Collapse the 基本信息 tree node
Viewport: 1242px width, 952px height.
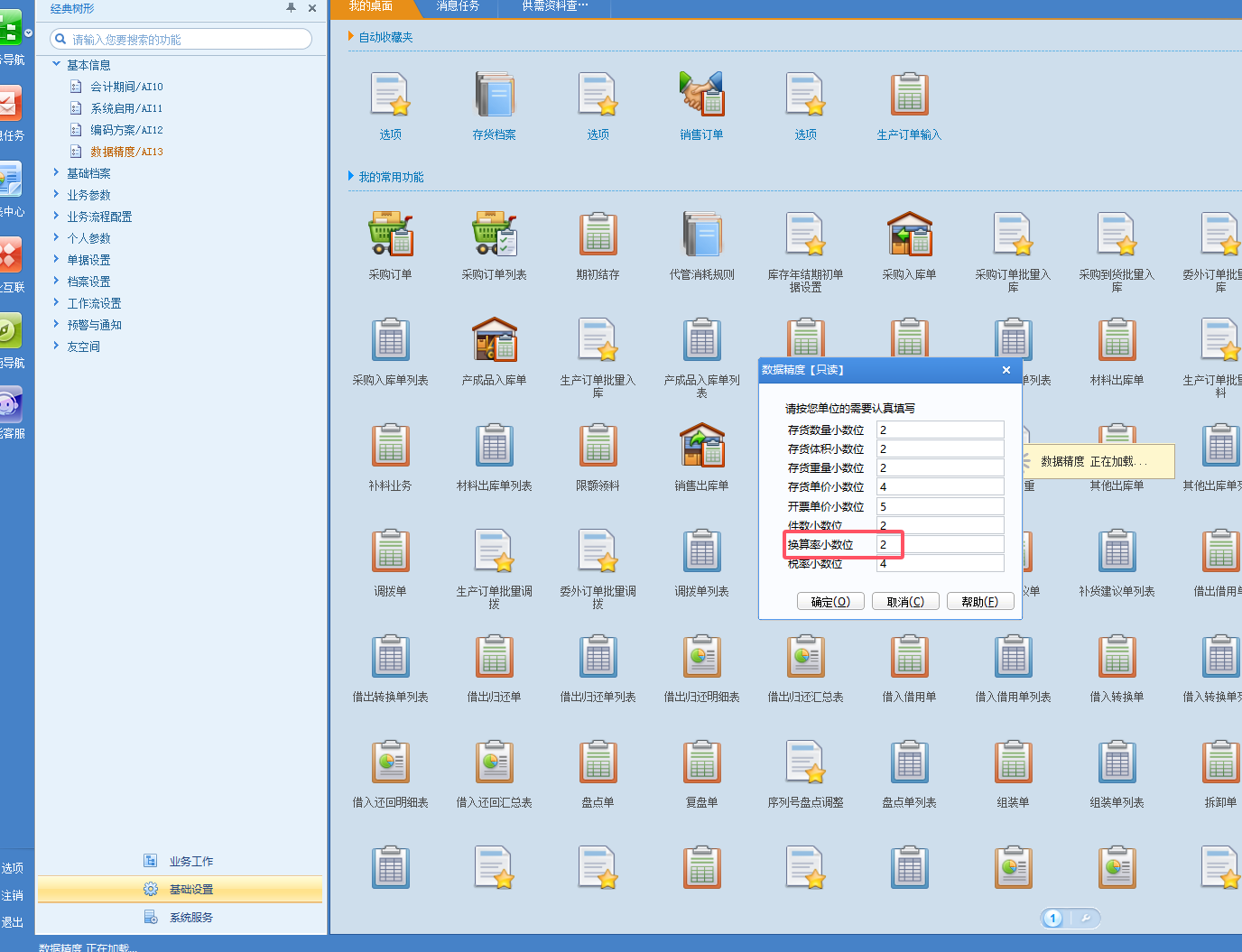point(56,64)
